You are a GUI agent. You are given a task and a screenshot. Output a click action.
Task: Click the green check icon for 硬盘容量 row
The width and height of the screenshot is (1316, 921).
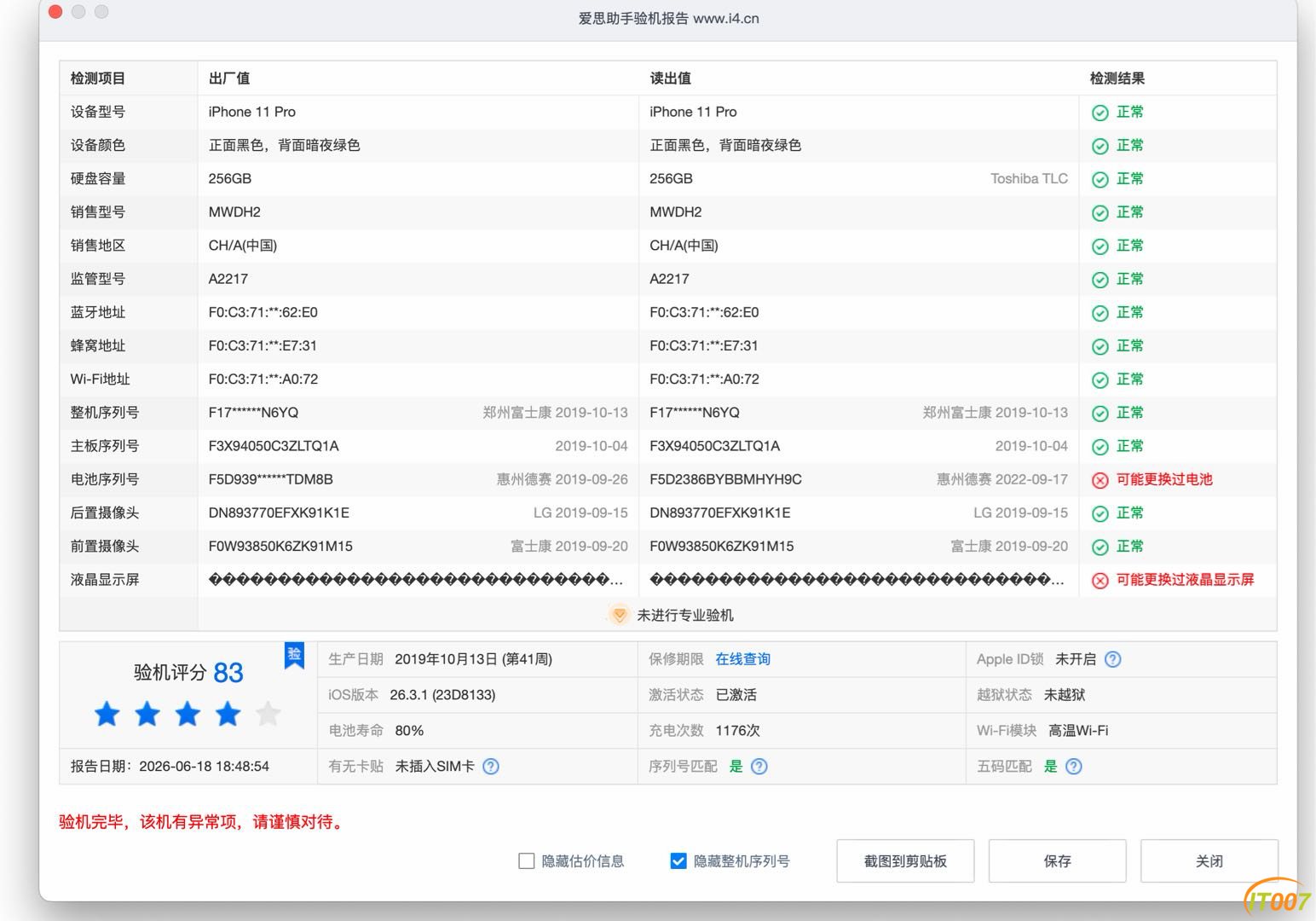pos(1100,179)
